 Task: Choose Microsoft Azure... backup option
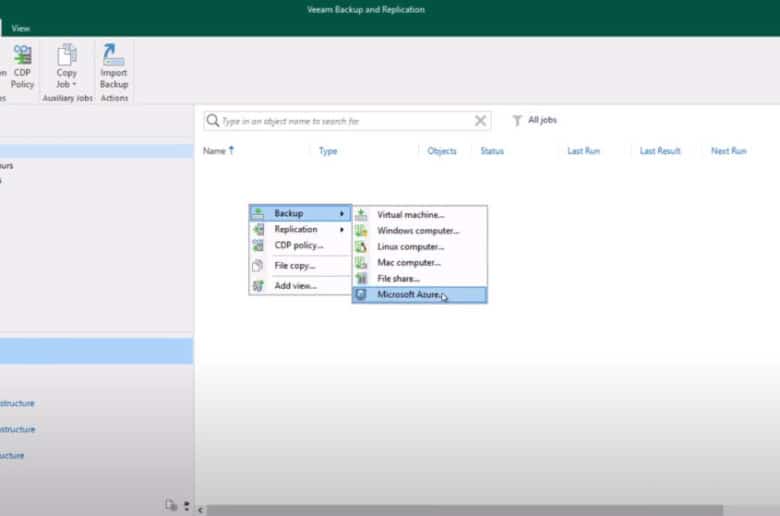click(x=420, y=295)
